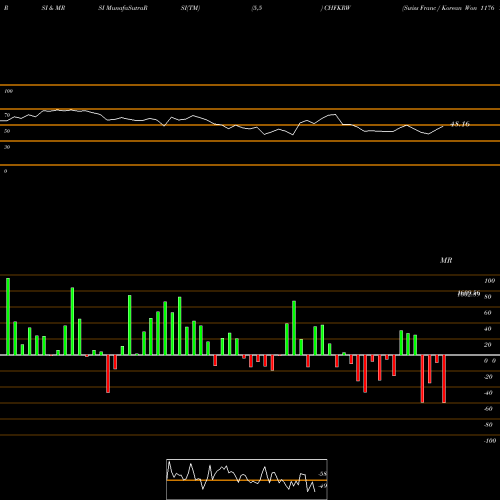This screenshot has height=500, width=500.
Task: Click the MR axis label "-60"
Action: pos(488,409)
